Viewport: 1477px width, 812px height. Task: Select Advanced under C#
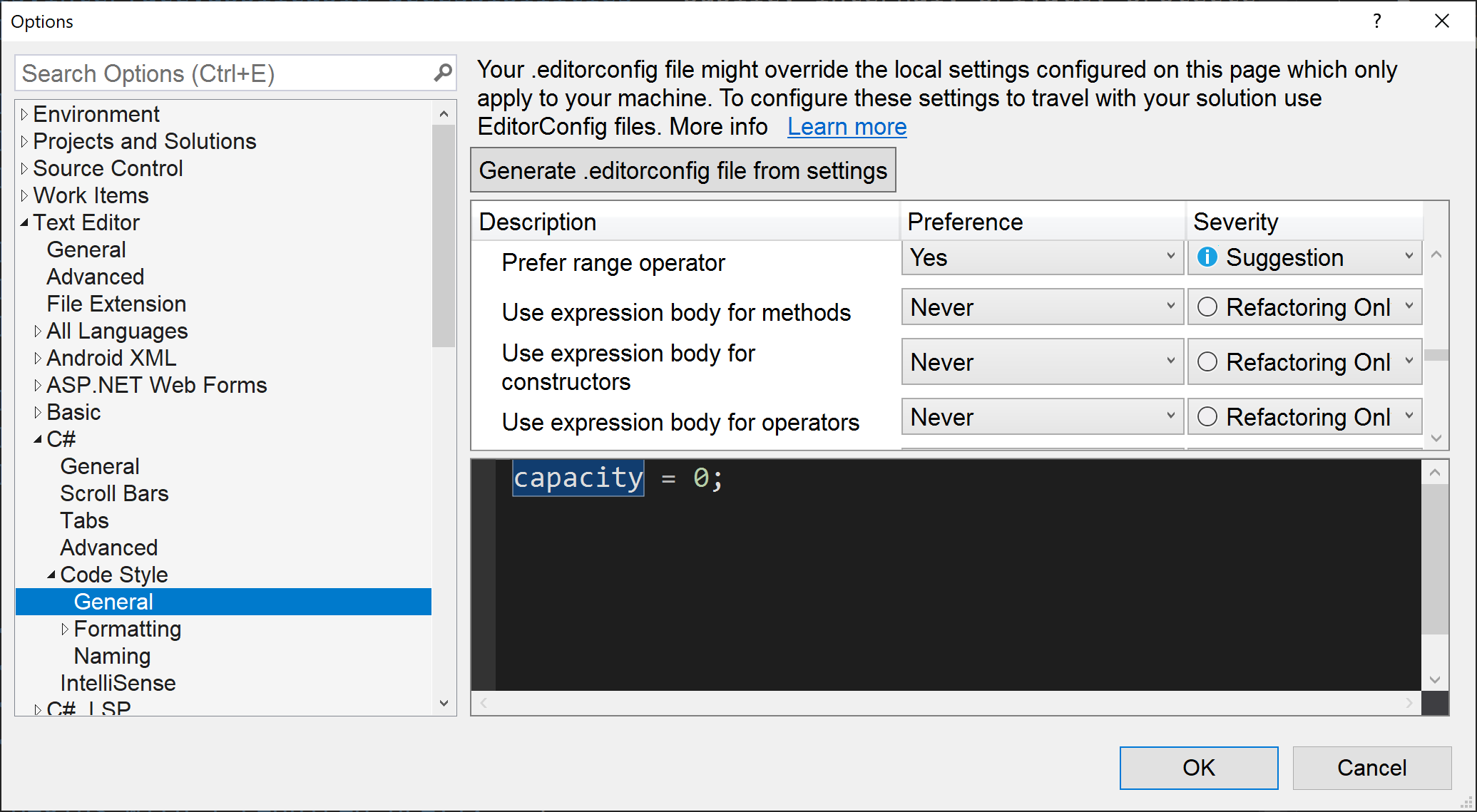coord(109,548)
